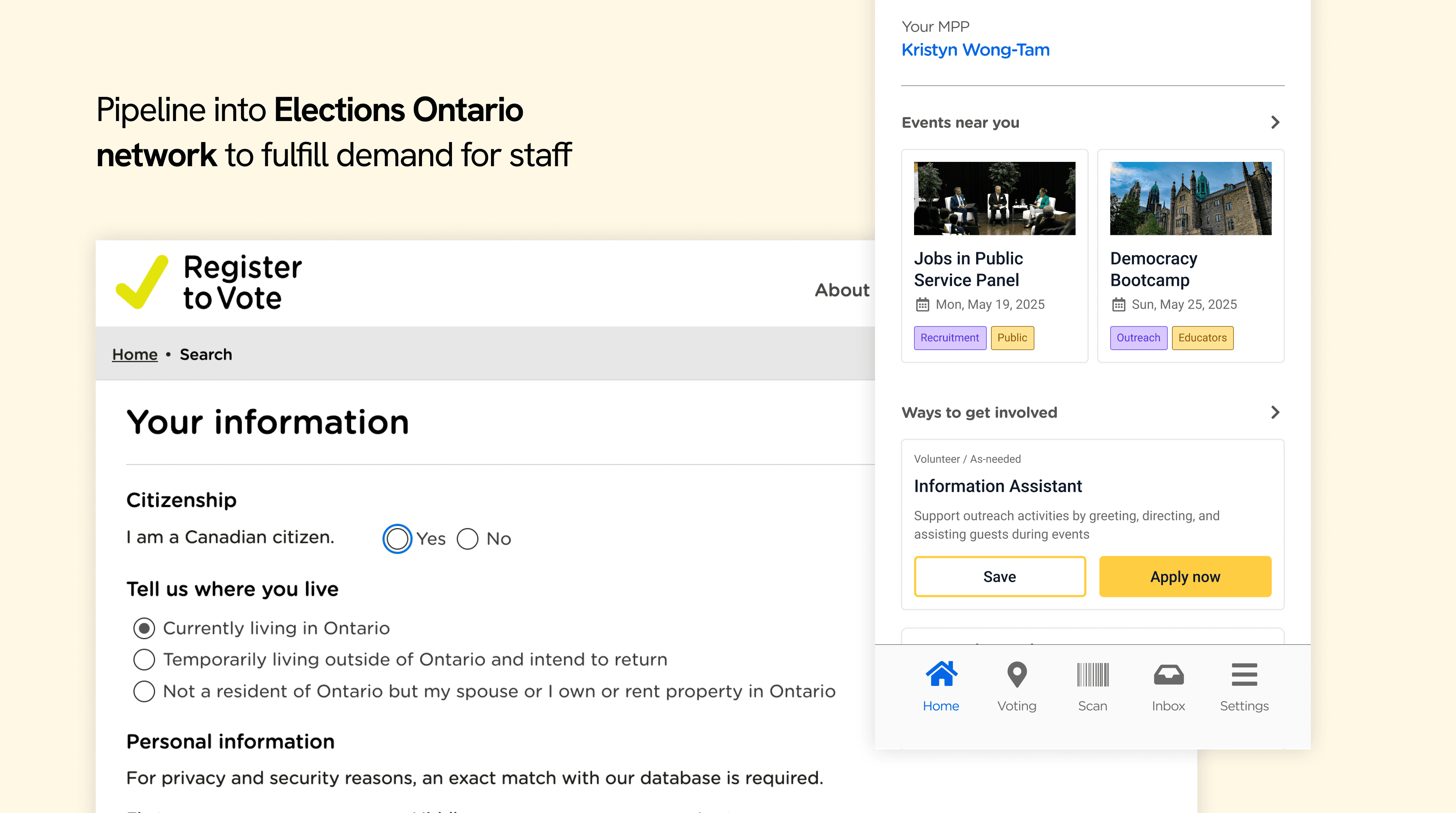The image size is (1456, 813).
Task: Click the Mon, May 19, 2025 date
Action: tap(990, 305)
